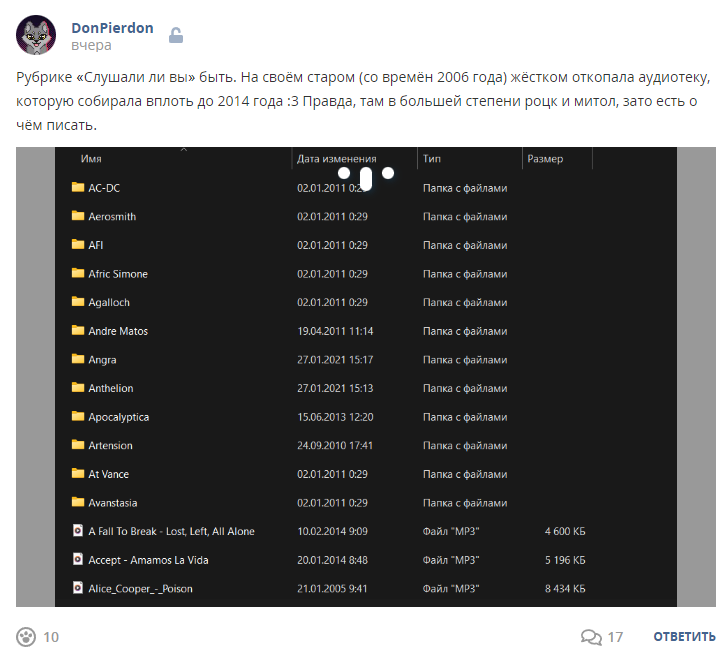Open DonPierdon profile link

click(112, 28)
